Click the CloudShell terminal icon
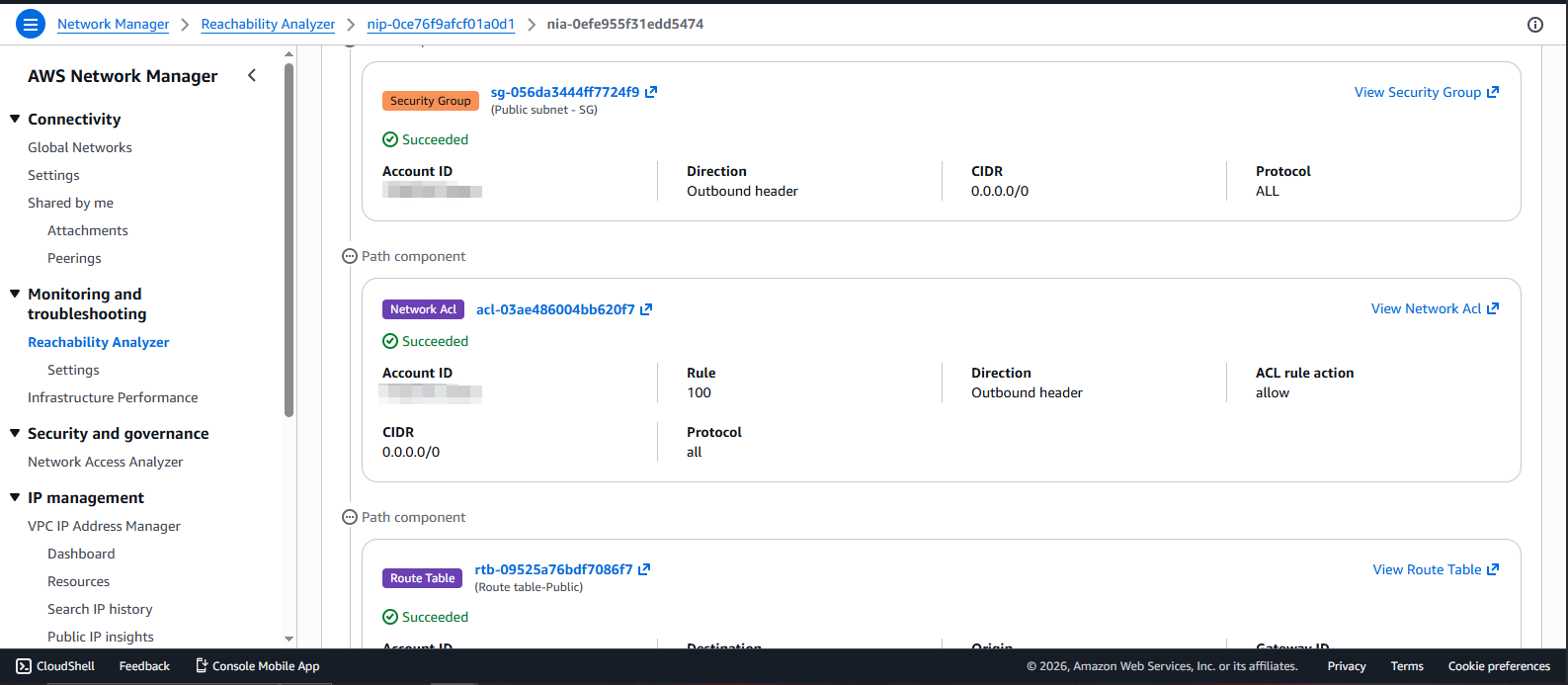 click(24, 666)
